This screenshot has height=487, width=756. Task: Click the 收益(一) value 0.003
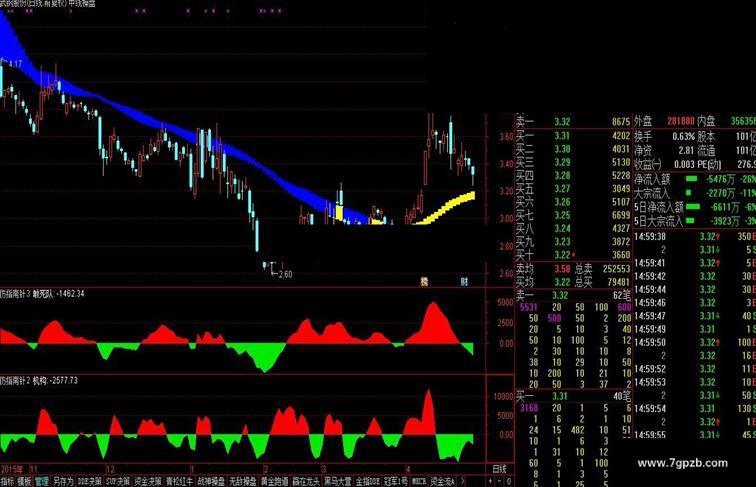[685, 165]
